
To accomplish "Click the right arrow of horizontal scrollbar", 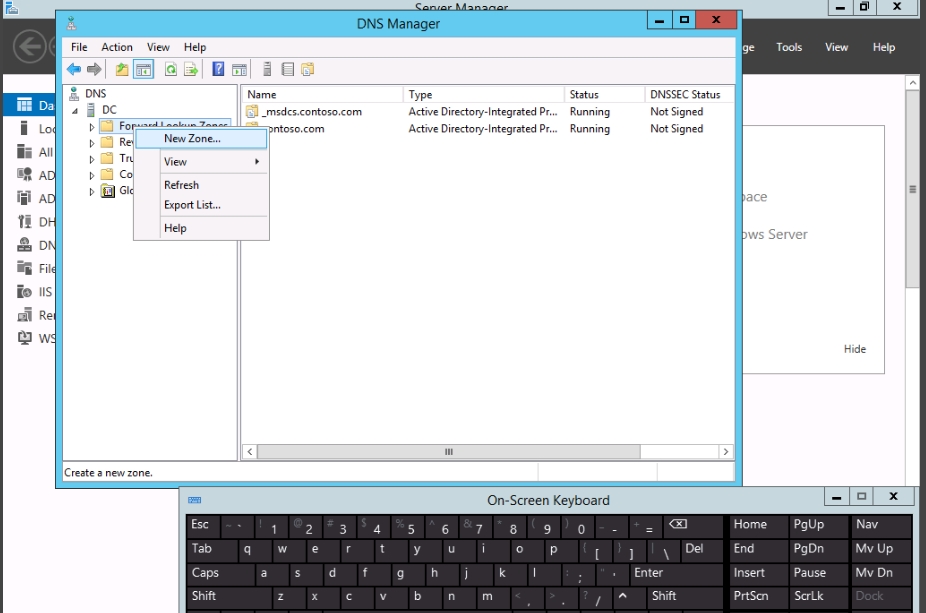I will pyautogui.click(x=726, y=452).
